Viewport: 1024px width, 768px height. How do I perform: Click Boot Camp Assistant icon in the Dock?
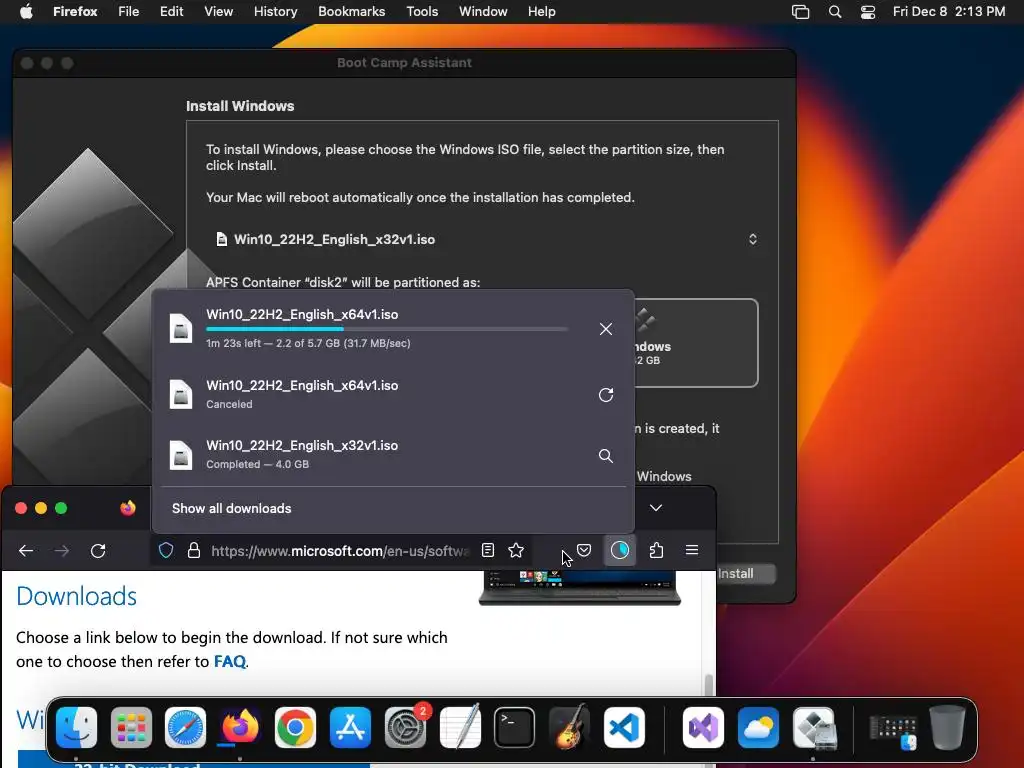[814, 727]
